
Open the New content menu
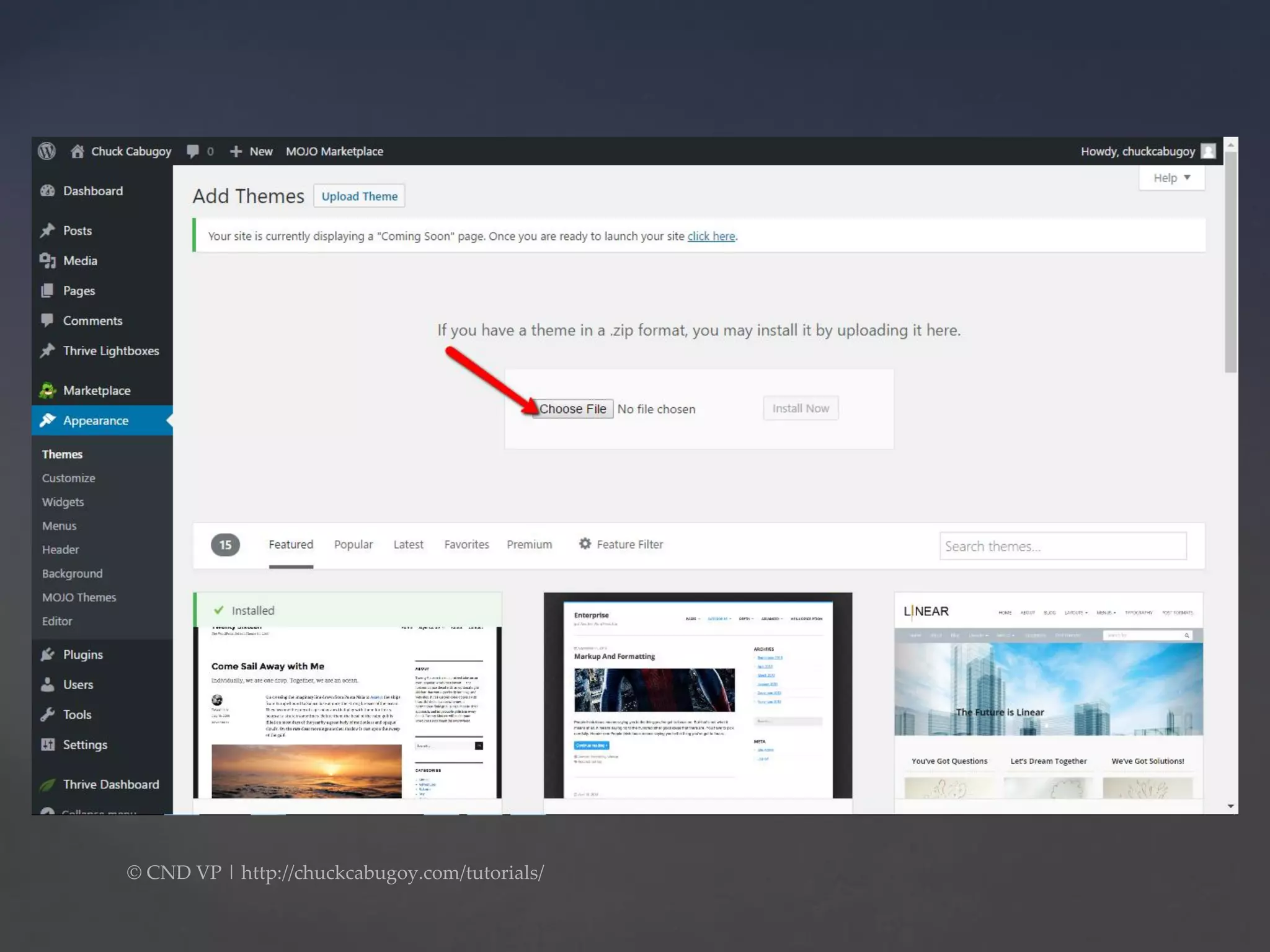pos(251,151)
